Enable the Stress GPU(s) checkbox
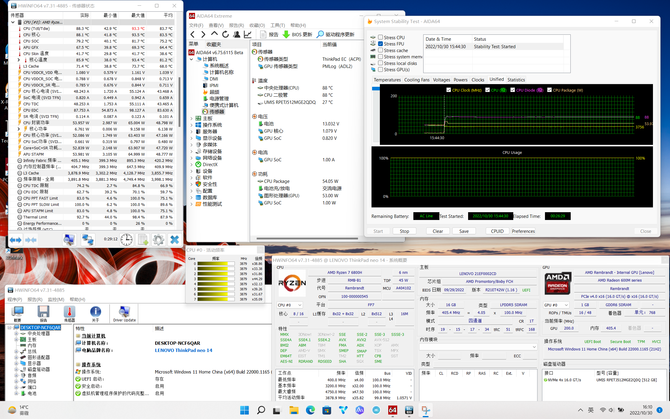Image resolution: width=670 pixels, height=419 pixels. (380, 70)
